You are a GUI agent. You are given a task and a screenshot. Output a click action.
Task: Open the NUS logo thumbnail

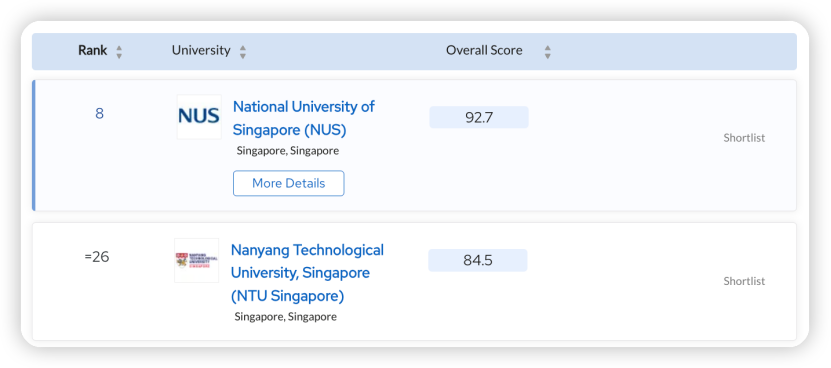199,117
